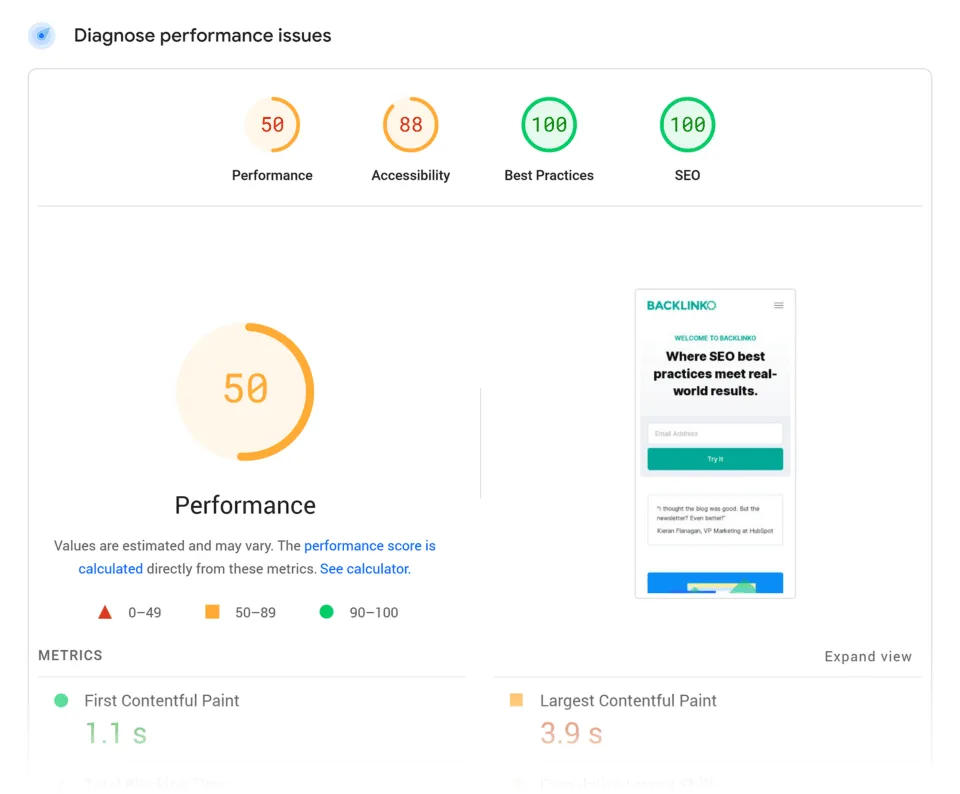Jump to the SEO category label
The image size is (960, 794).
688,176
